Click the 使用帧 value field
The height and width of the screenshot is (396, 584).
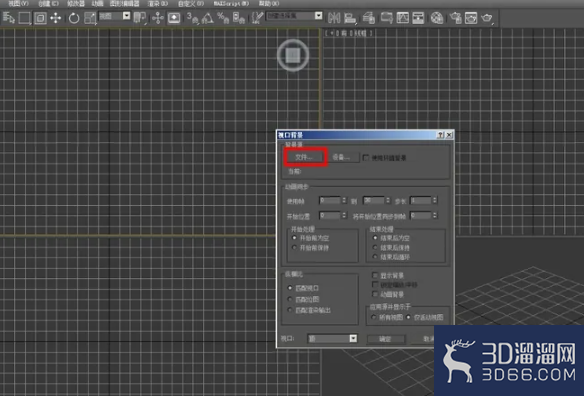tap(330, 200)
